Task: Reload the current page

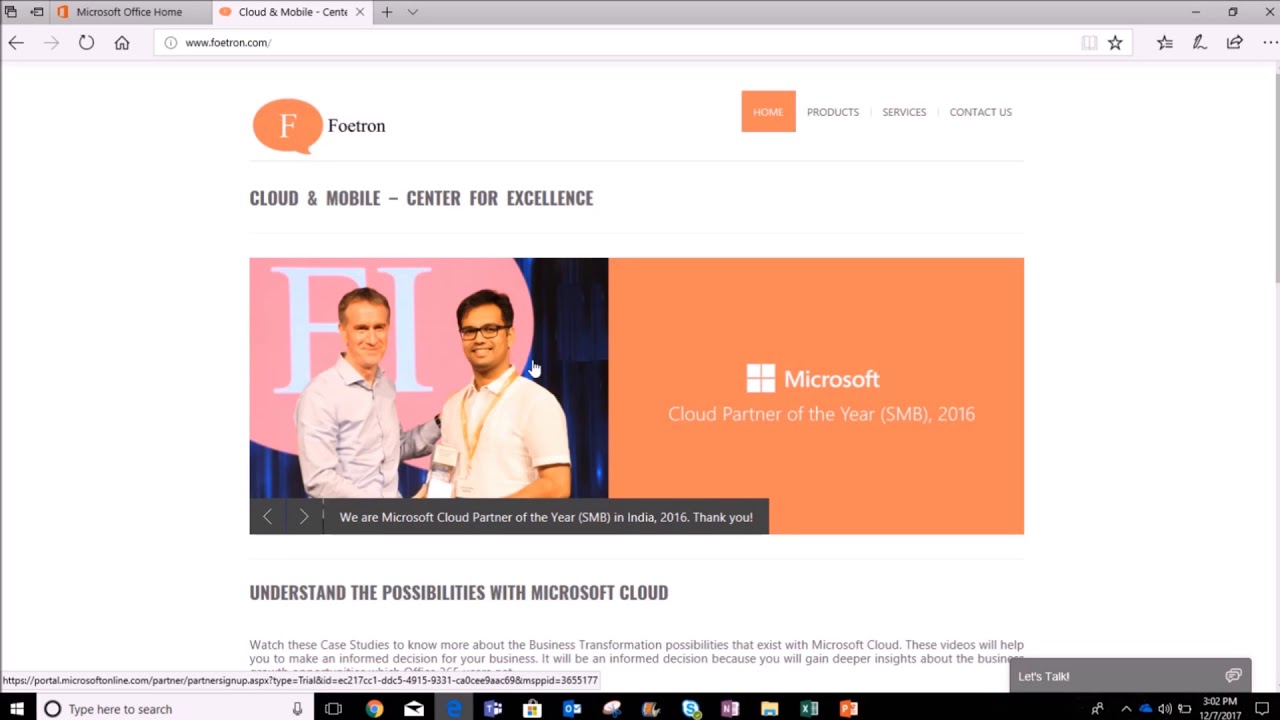Action: point(86,43)
